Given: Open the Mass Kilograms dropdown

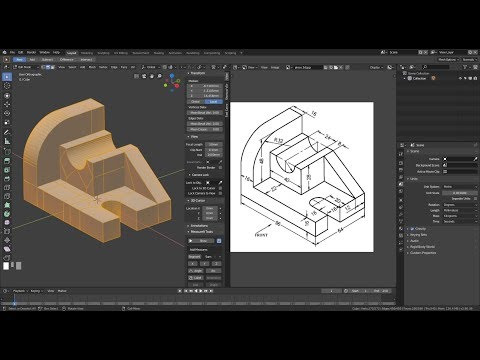Looking at the screenshot, I should click(460, 216).
